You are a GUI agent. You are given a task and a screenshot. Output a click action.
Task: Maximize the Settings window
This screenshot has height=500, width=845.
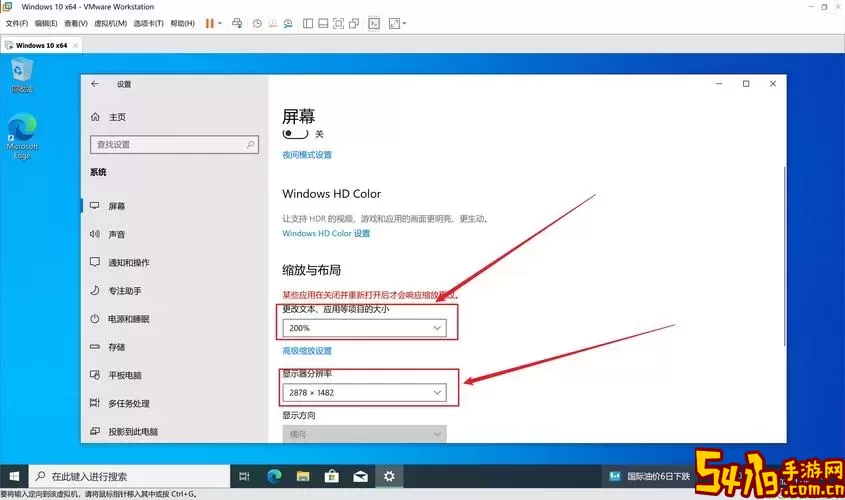[x=746, y=84]
